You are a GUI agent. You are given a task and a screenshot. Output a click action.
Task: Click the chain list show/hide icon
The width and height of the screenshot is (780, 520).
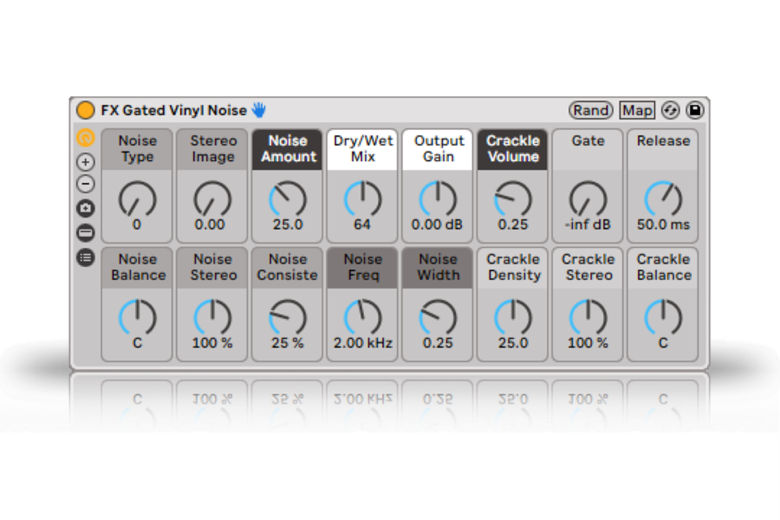[x=86, y=232]
